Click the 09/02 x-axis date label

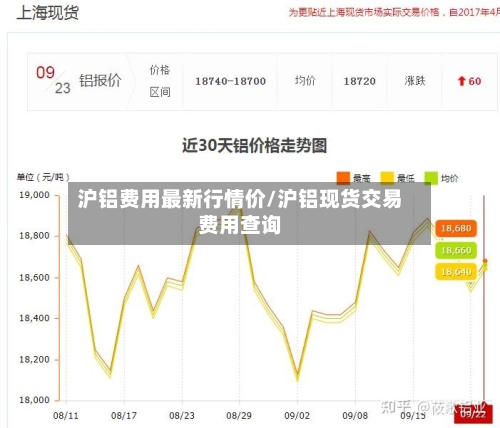(x=297, y=416)
